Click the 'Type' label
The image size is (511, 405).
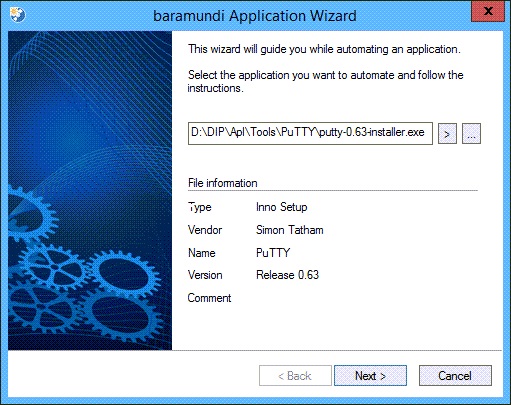(200, 207)
